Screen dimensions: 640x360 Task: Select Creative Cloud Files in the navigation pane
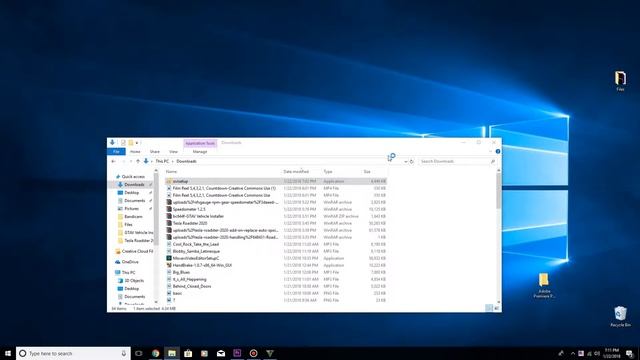click(x=138, y=251)
